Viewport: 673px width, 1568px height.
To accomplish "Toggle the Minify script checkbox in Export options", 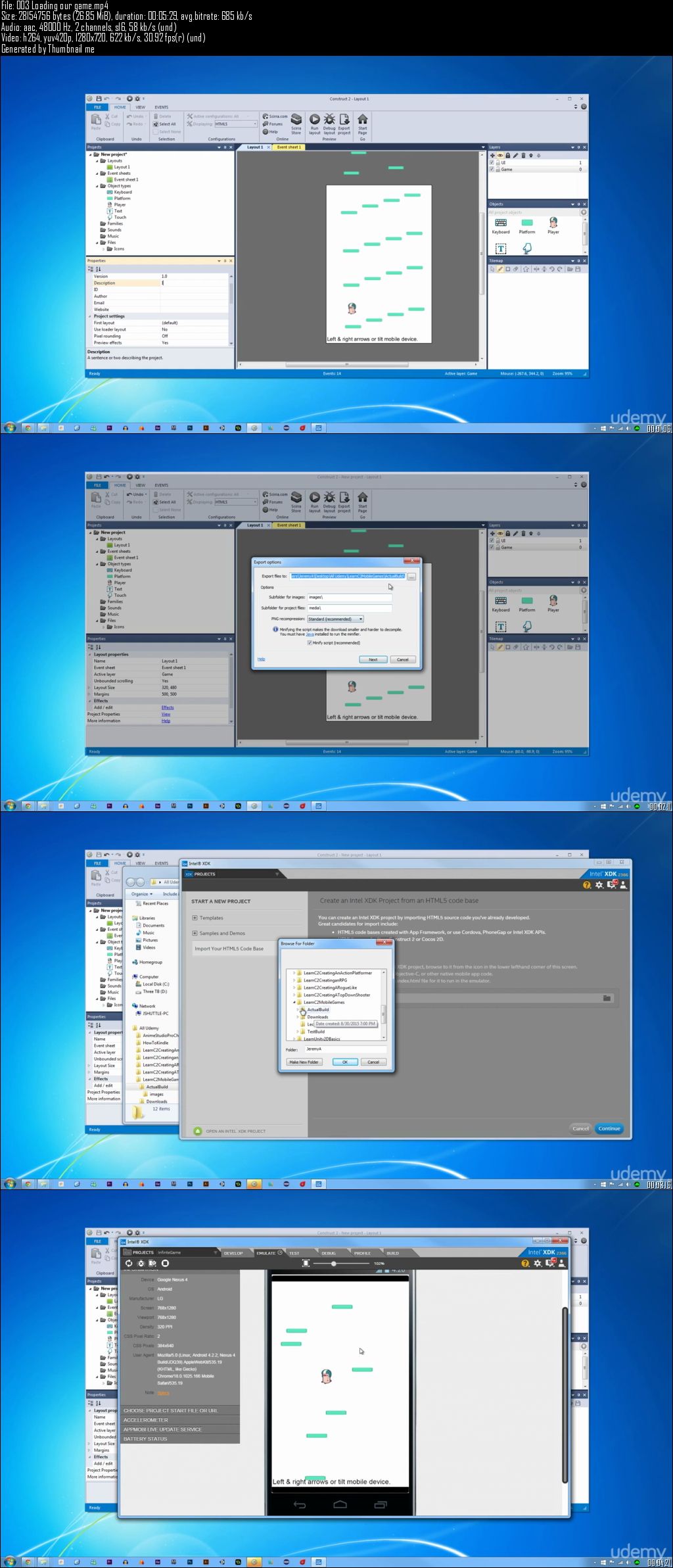I will click(310, 643).
